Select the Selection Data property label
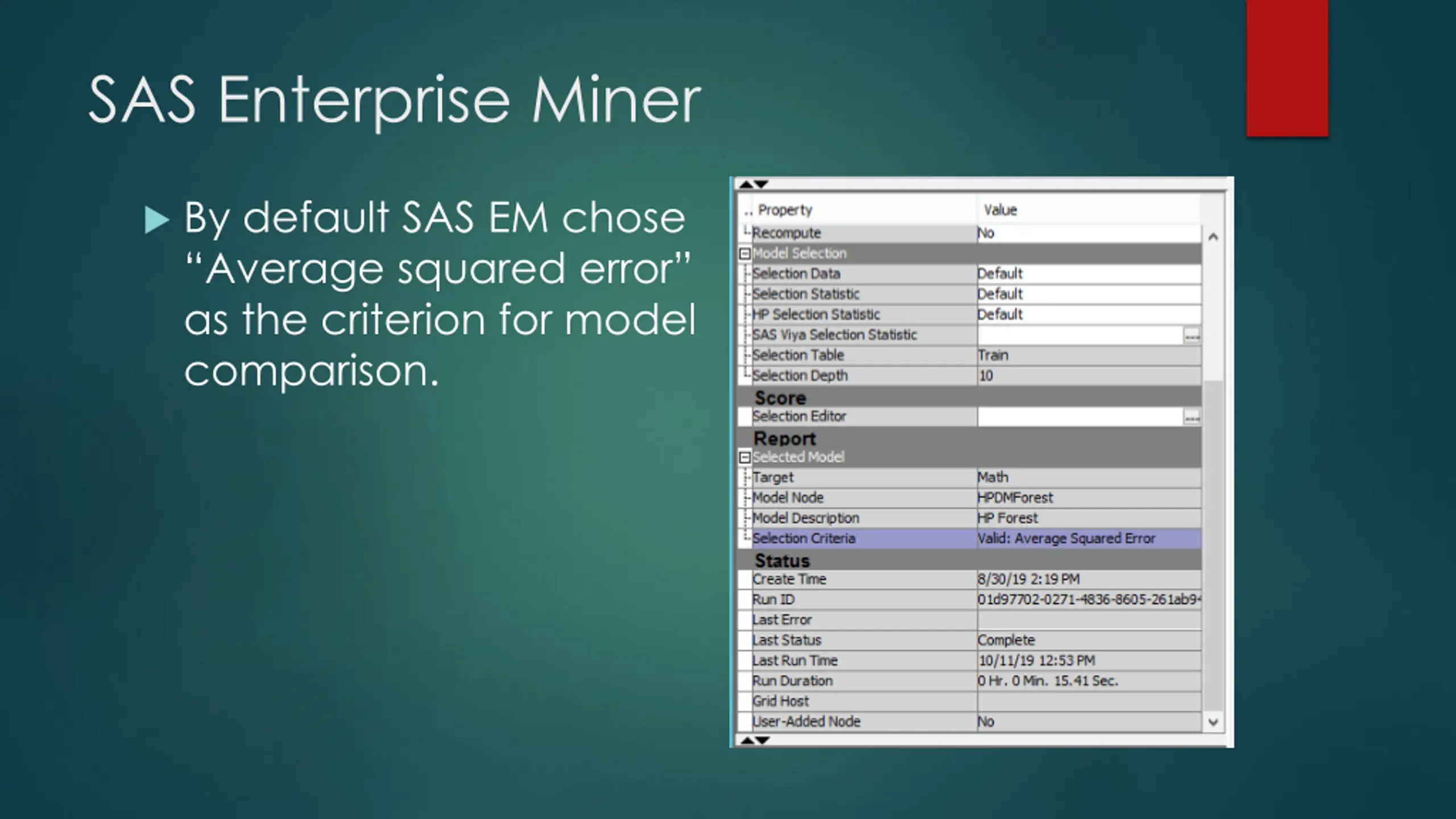 click(796, 274)
